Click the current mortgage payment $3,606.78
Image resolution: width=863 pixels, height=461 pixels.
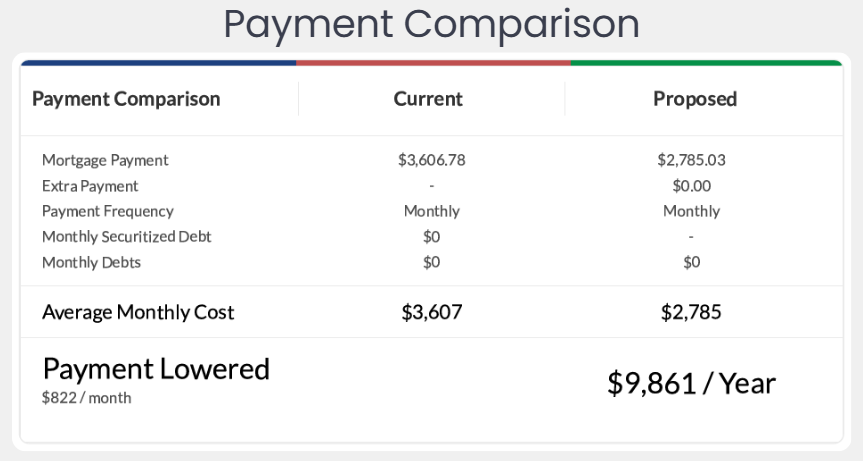click(x=431, y=160)
